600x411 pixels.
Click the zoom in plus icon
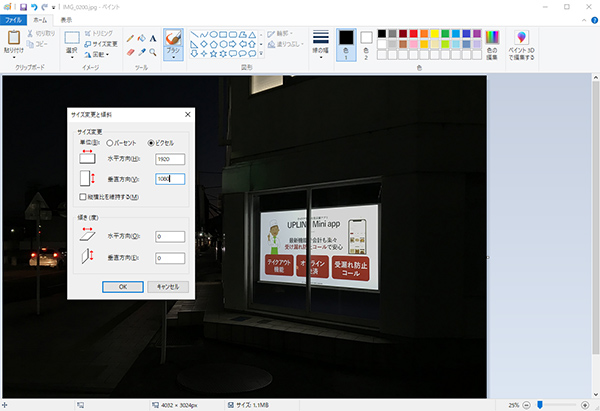point(585,405)
